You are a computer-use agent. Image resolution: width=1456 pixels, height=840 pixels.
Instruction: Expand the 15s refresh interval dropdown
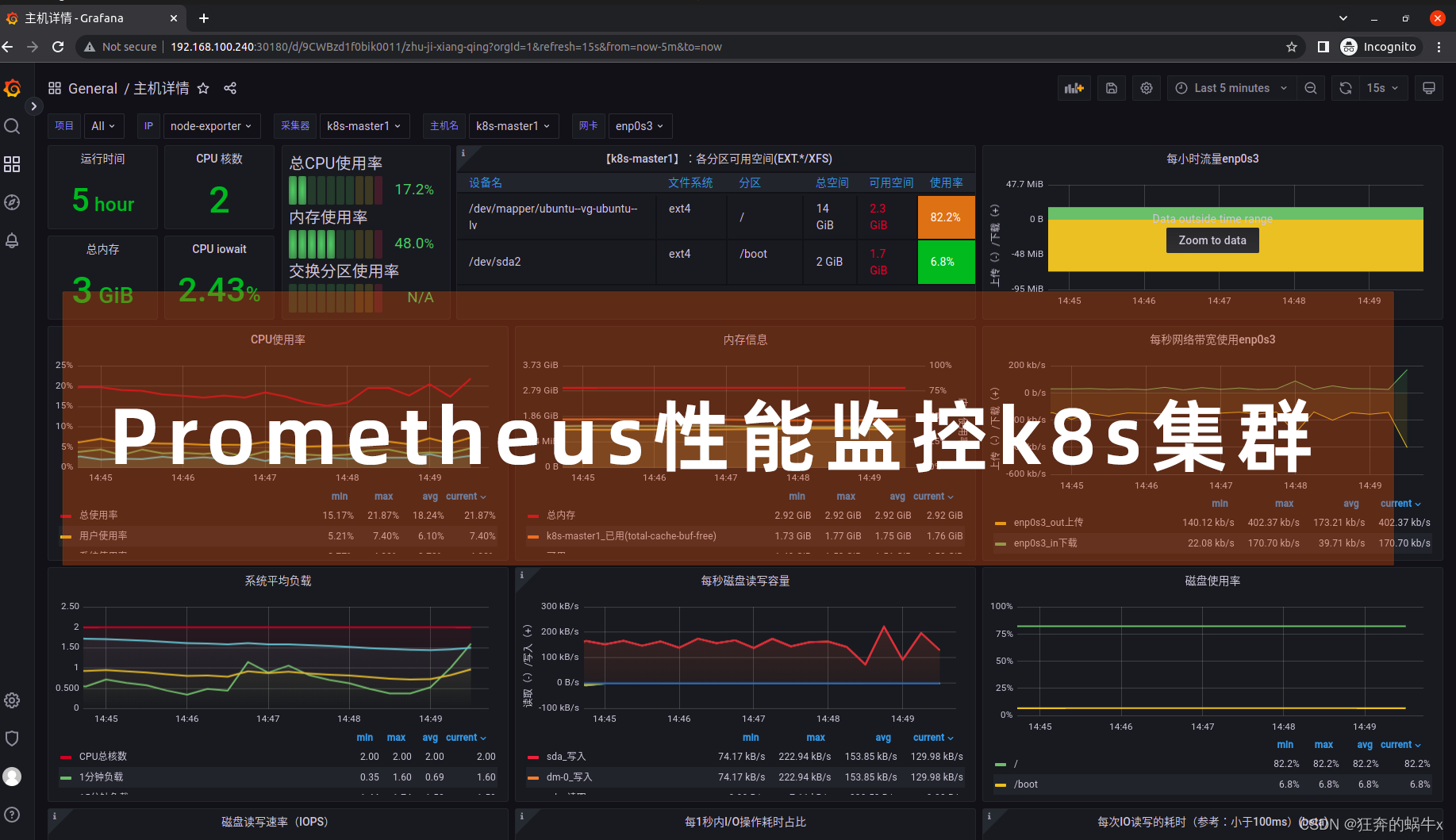(1382, 88)
